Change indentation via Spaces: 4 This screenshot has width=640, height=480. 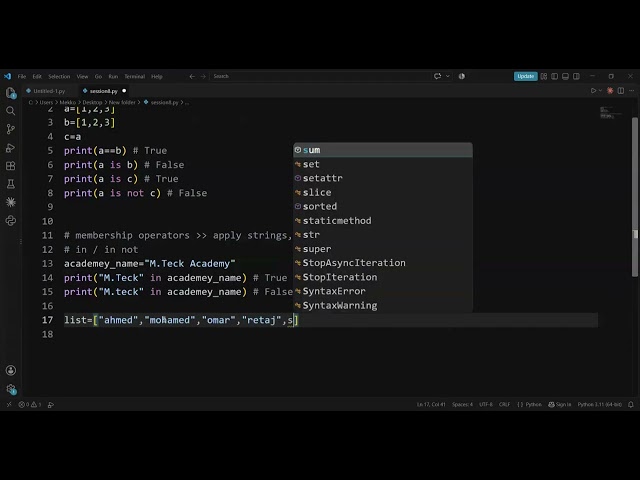(x=462, y=404)
